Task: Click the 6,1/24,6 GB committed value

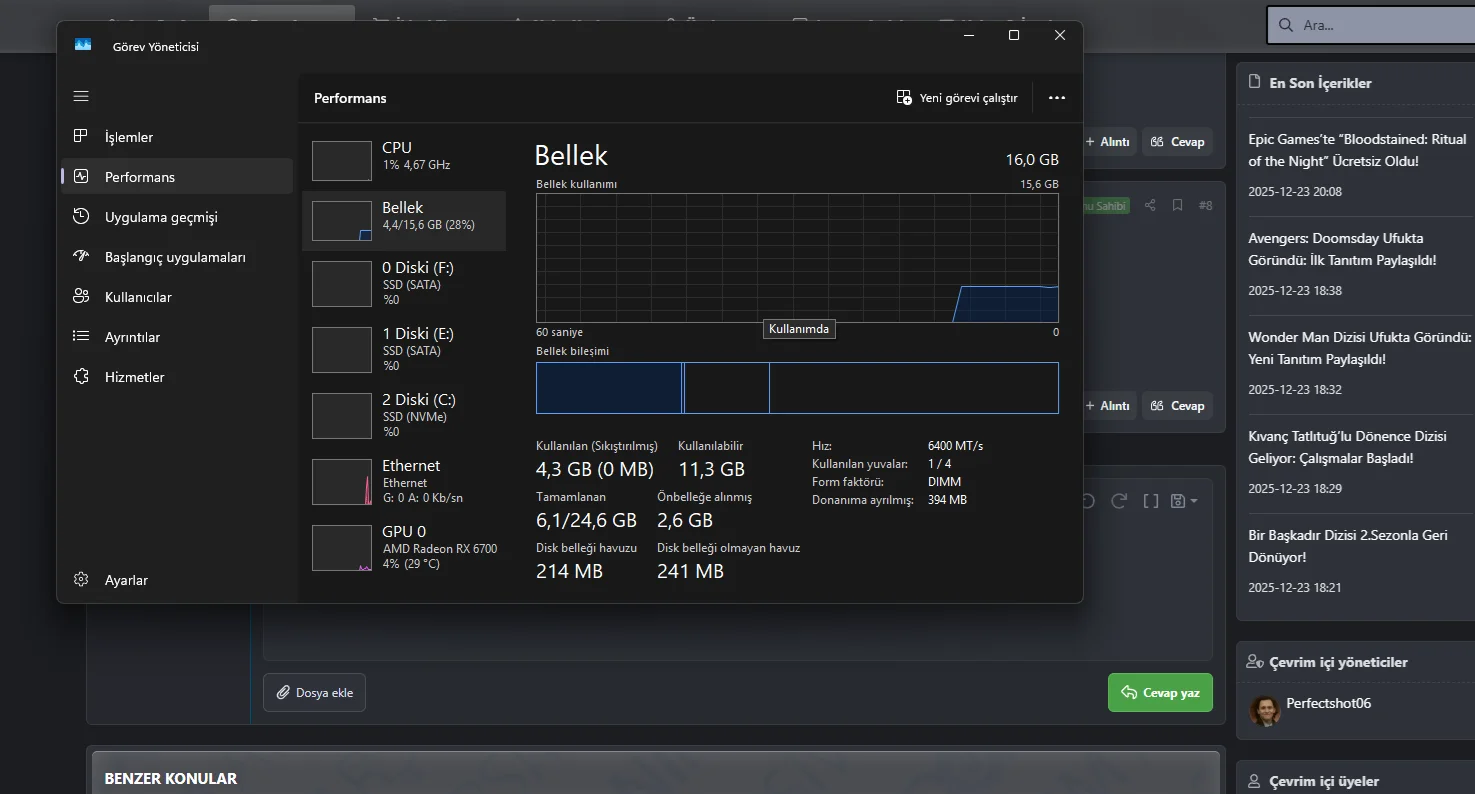Action: coord(586,521)
